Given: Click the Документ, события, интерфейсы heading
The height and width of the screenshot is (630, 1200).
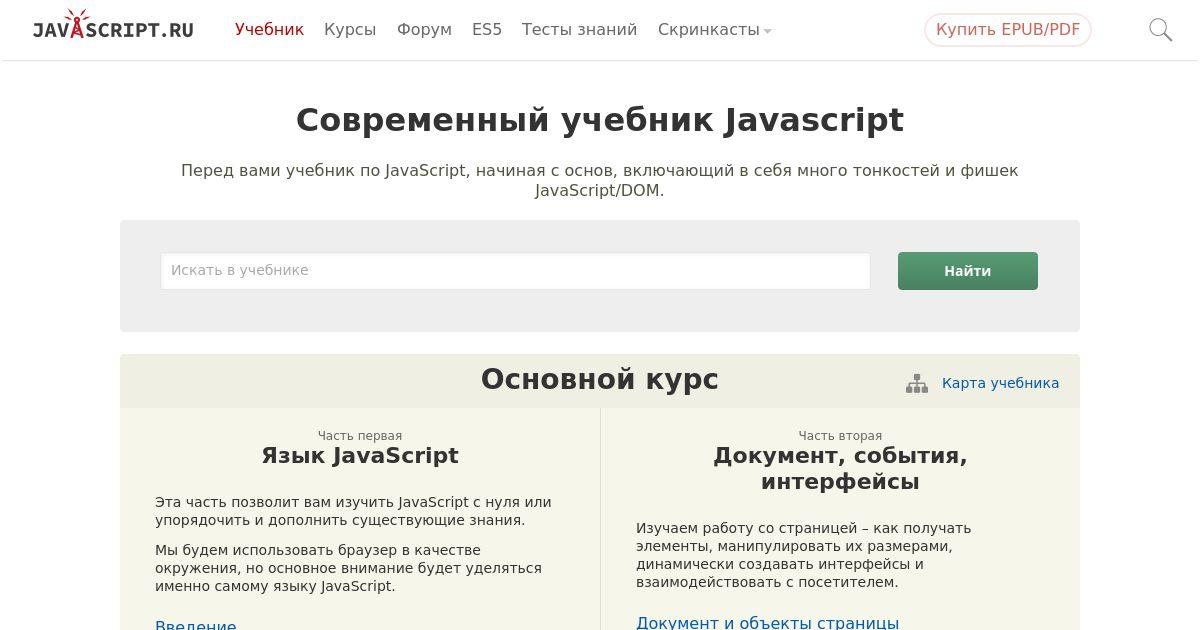Looking at the screenshot, I should [x=840, y=468].
